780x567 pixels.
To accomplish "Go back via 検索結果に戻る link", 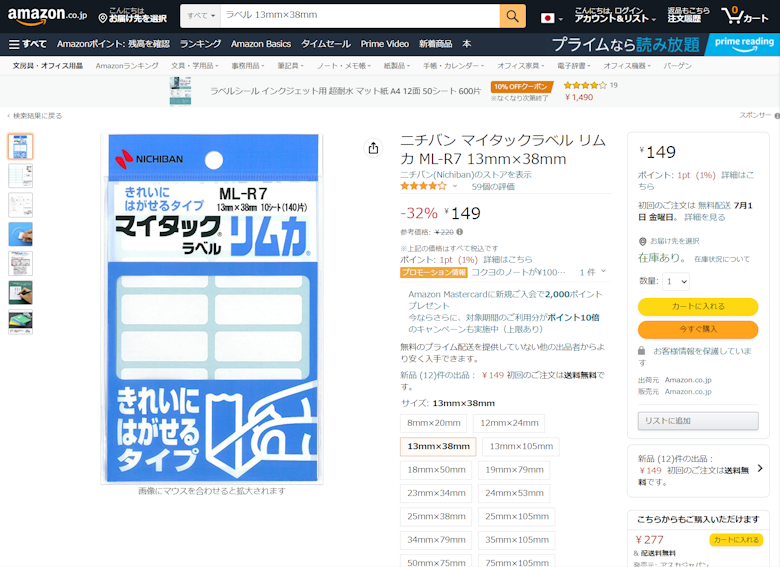I will pos(35,116).
